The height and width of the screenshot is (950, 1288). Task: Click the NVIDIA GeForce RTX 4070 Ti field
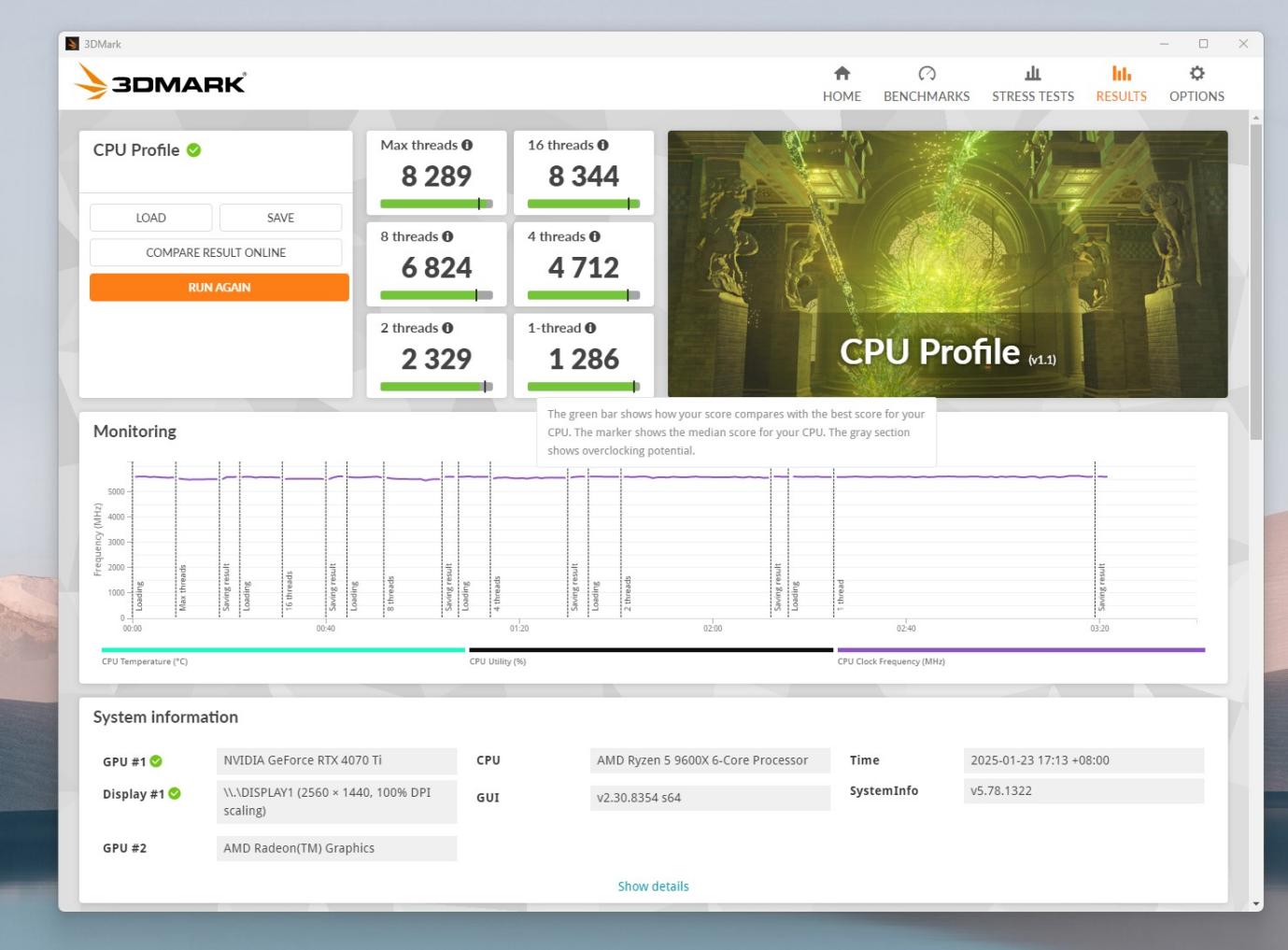point(336,760)
